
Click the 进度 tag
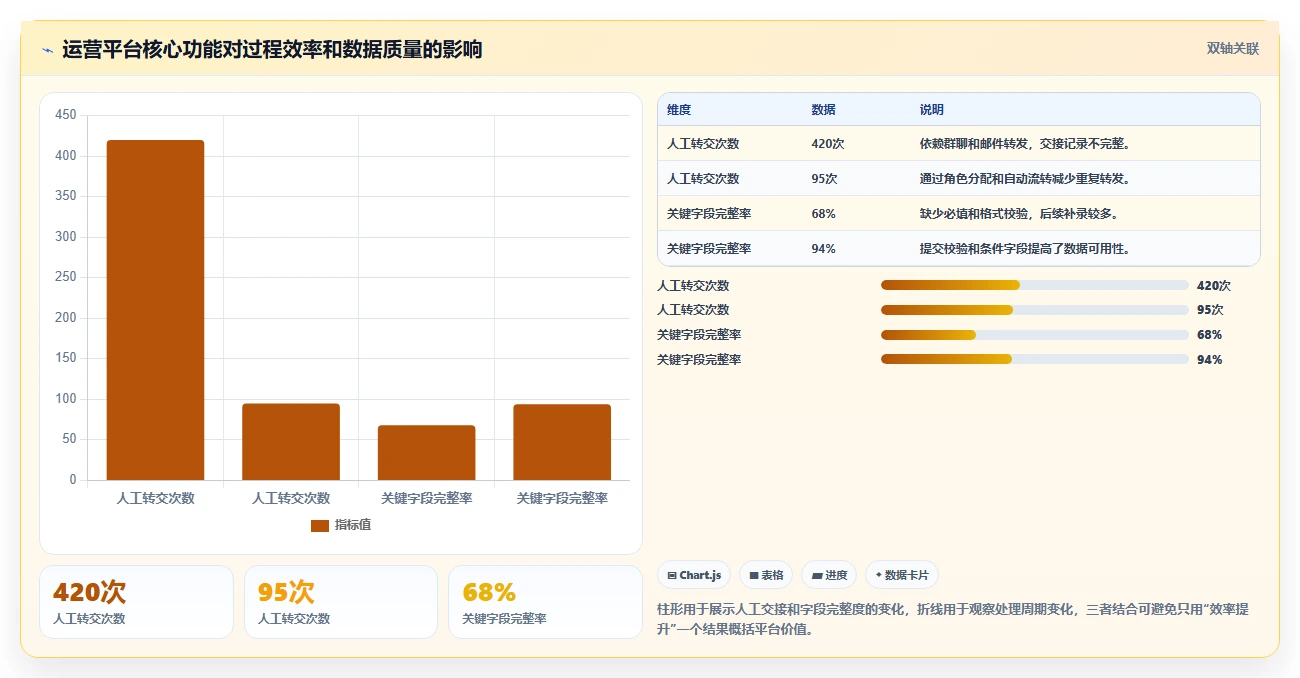point(829,575)
